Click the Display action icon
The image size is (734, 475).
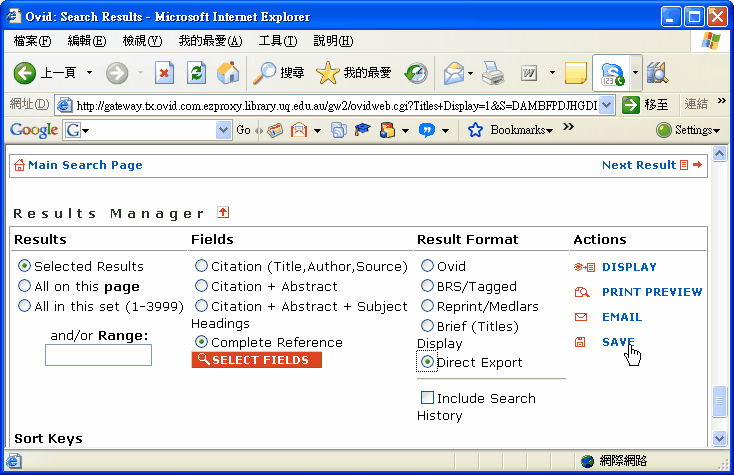[x=584, y=267]
